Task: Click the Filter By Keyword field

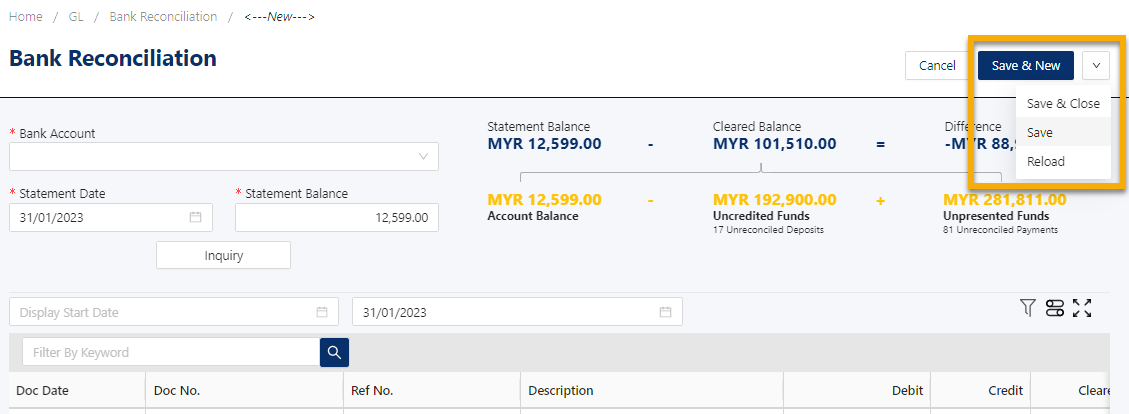Action: 171,352
